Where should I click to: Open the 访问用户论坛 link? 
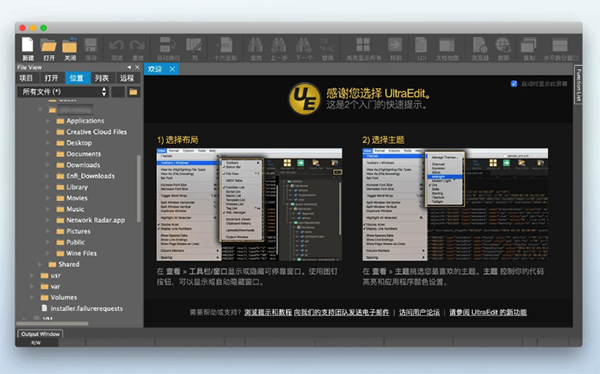tap(419, 312)
